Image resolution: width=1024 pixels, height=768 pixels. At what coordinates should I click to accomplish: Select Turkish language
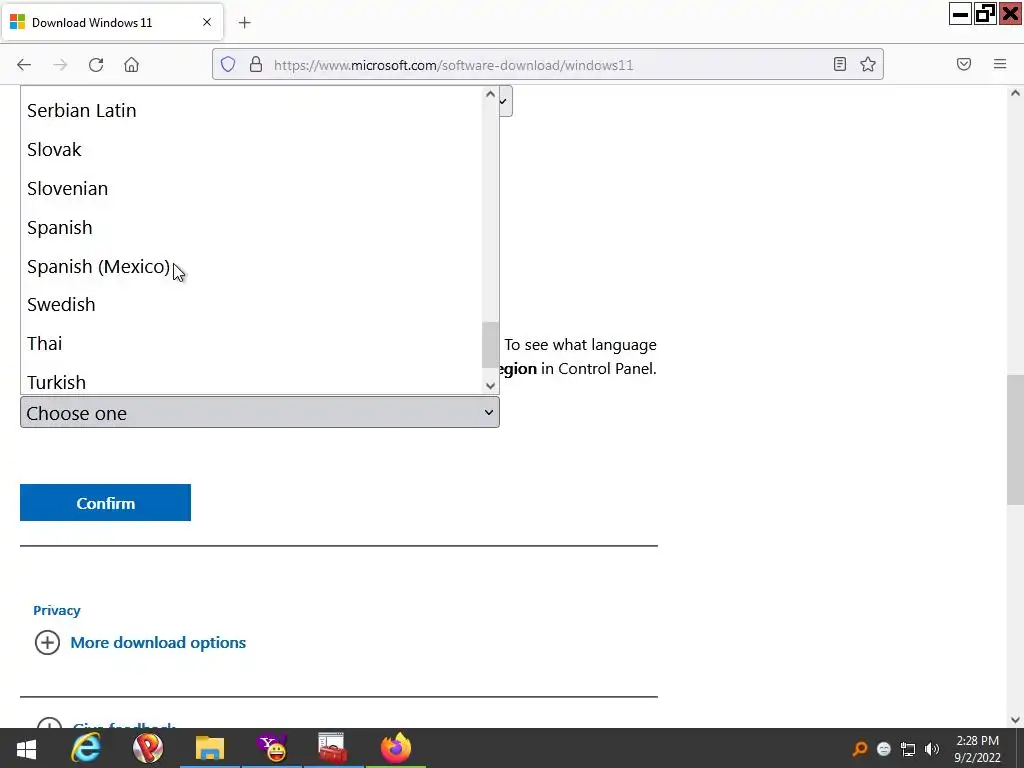252,381
